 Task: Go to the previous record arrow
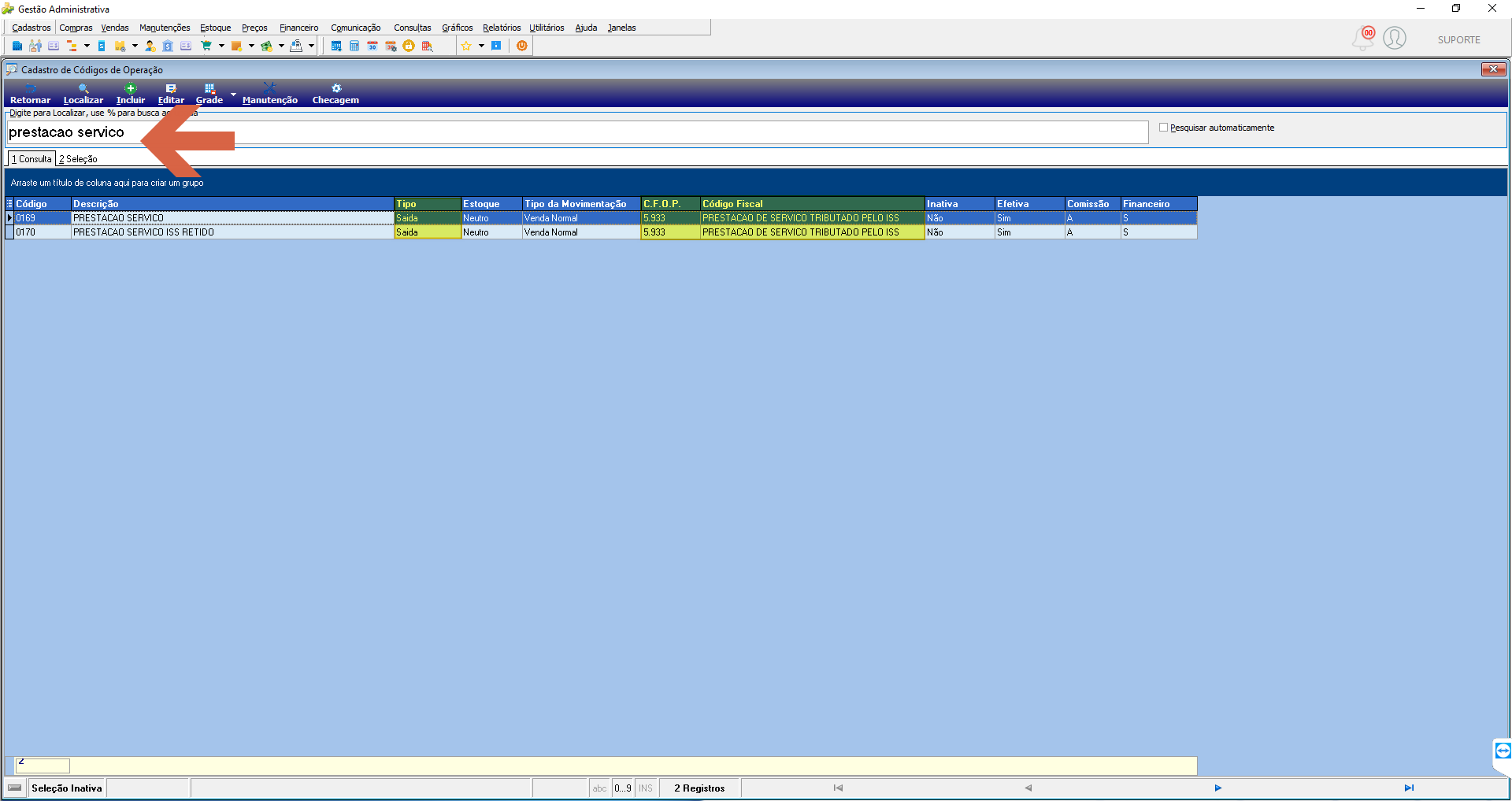(x=1028, y=788)
